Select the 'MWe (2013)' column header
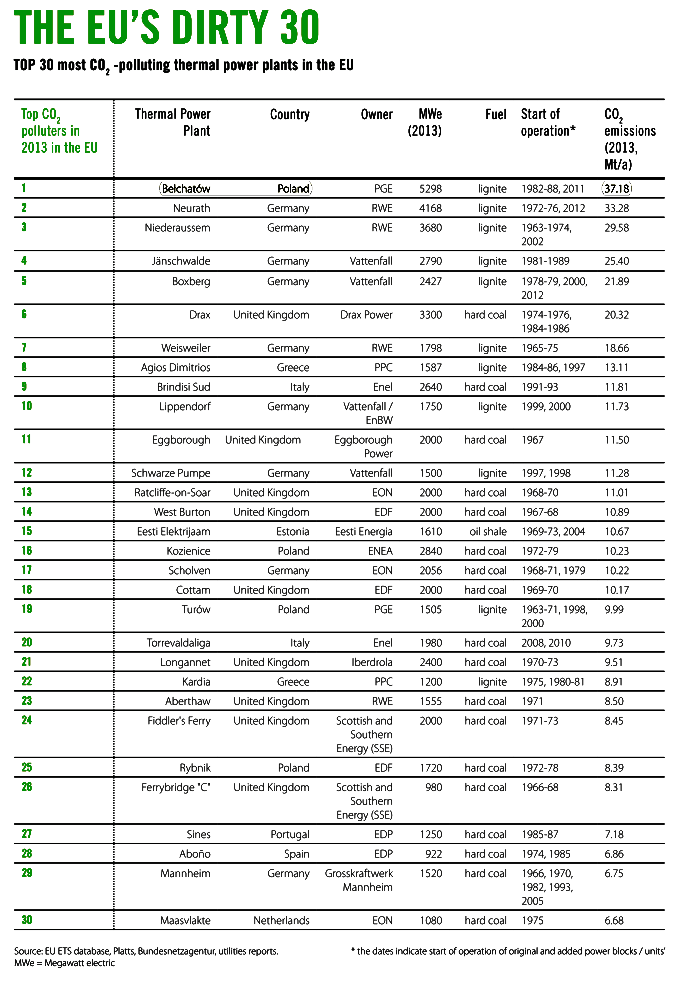The image size is (681, 981). [425, 123]
